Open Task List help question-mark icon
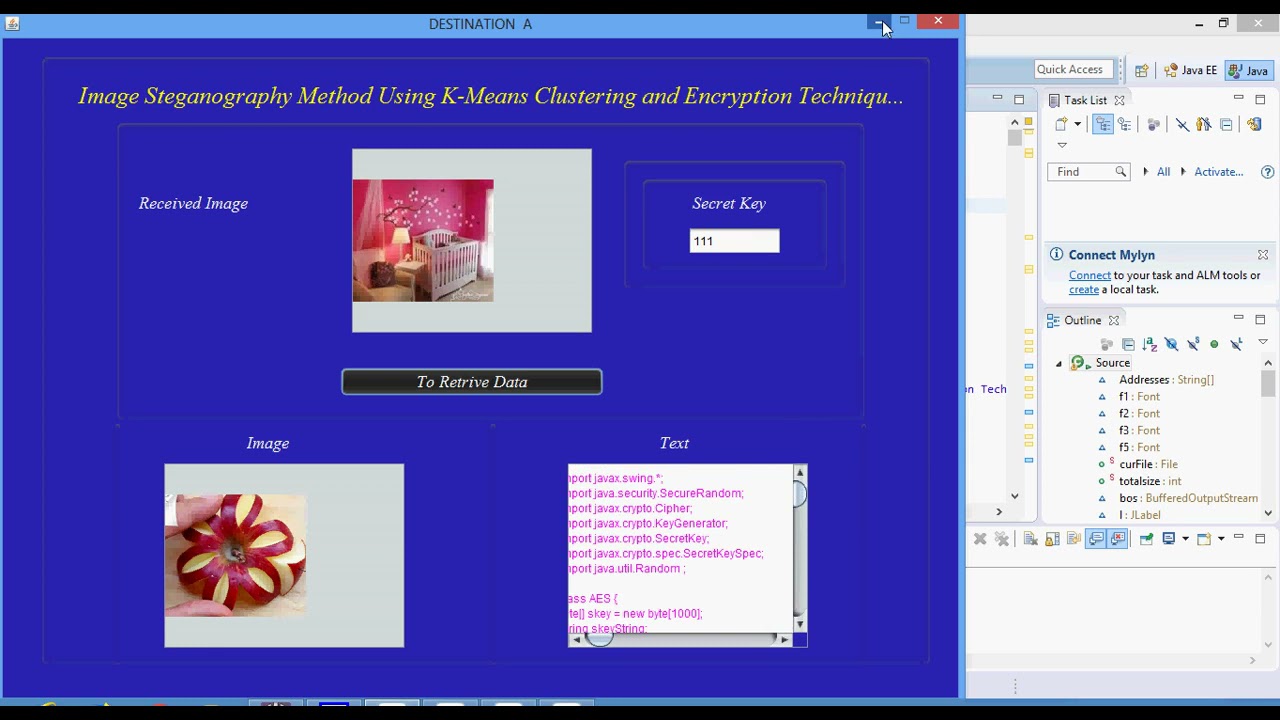This screenshot has height=720, width=1280. [x=1267, y=172]
